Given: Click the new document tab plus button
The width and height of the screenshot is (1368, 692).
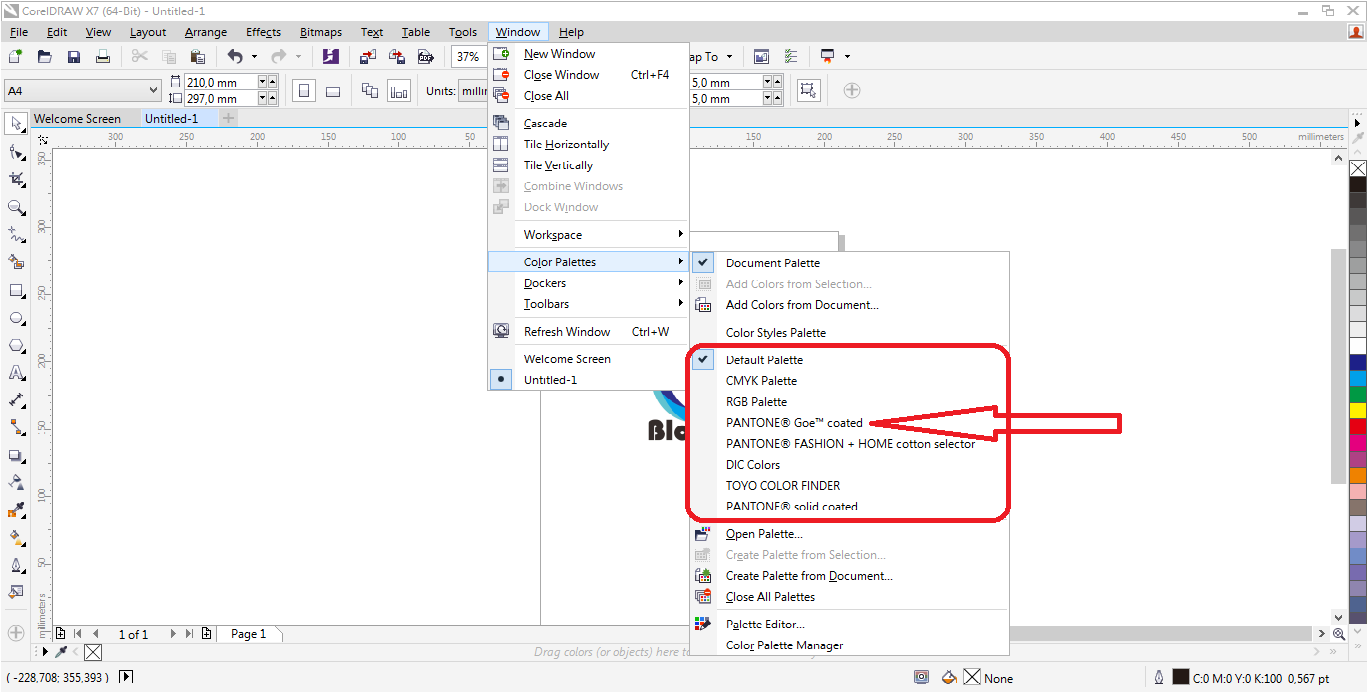Looking at the screenshot, I should 229,118.
